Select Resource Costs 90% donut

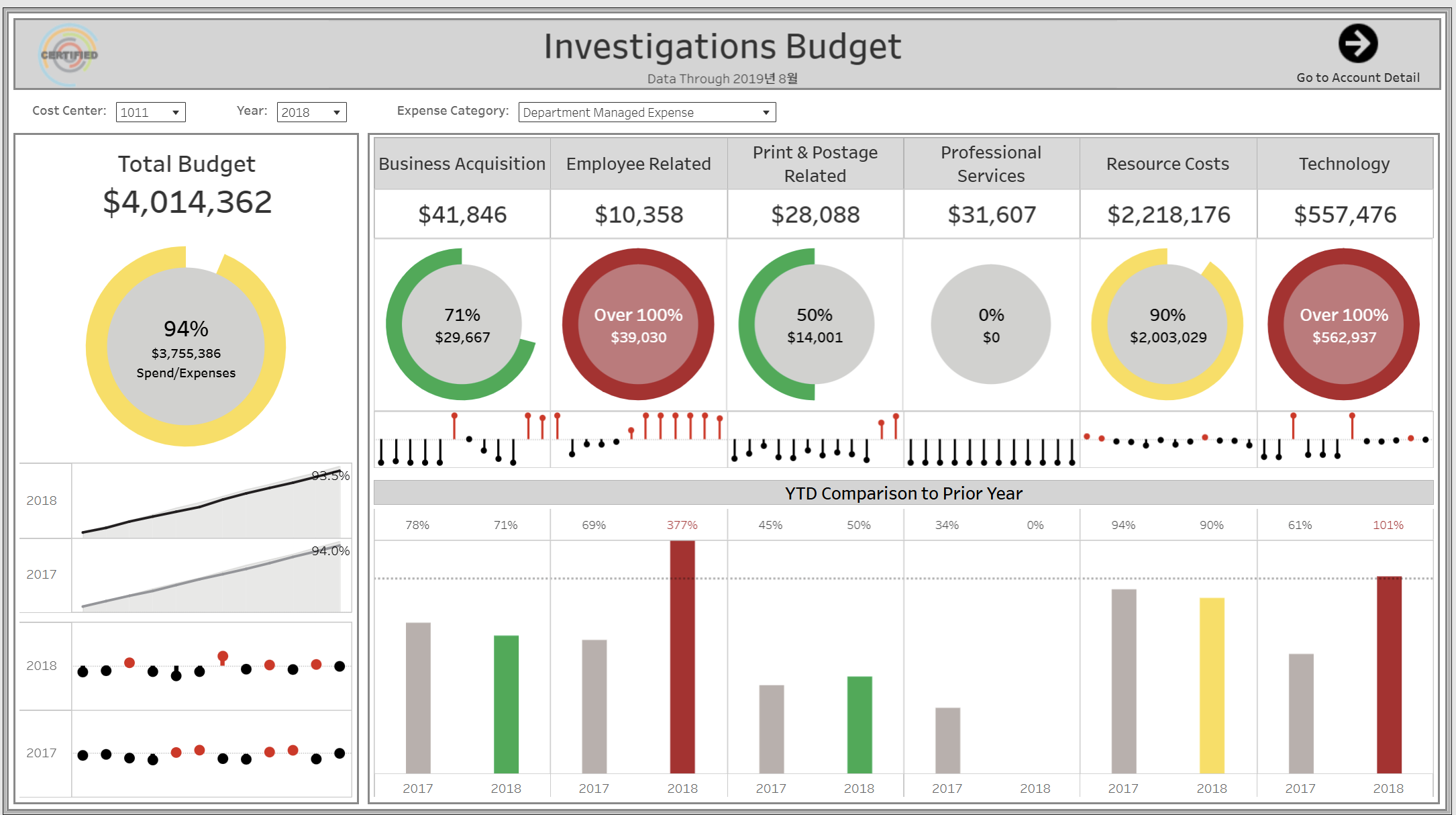pos(1167,324)
